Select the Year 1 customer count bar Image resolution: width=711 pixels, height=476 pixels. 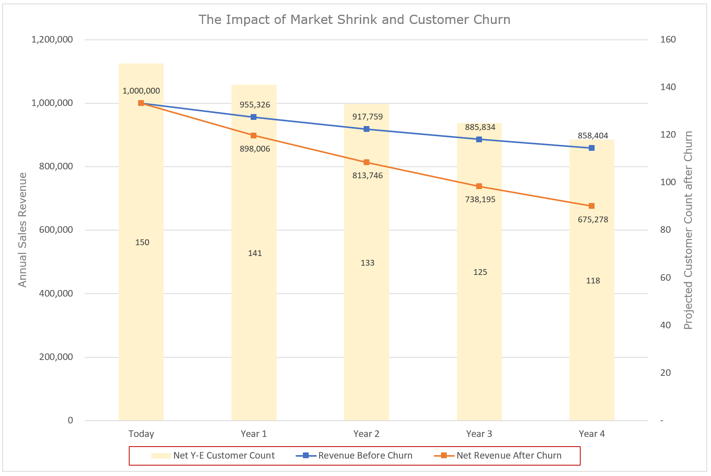coord(254,253)
